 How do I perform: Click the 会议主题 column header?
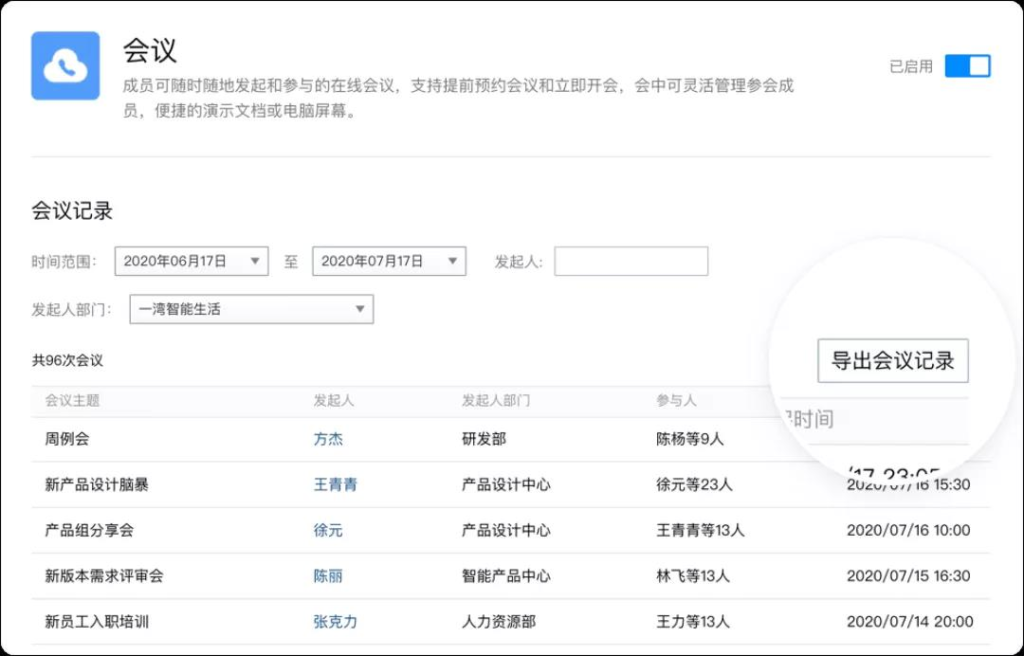[x=72, y=401]
